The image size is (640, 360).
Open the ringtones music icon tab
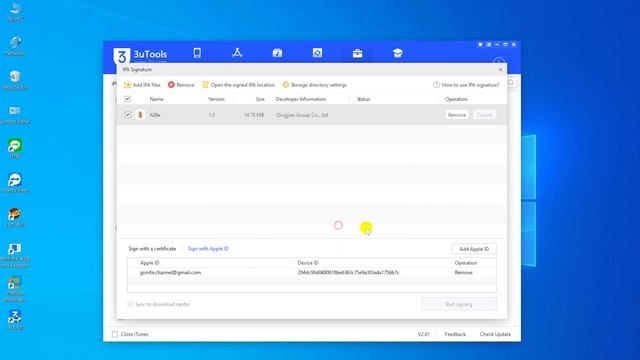pyautogui.click(x=277, y=53)
